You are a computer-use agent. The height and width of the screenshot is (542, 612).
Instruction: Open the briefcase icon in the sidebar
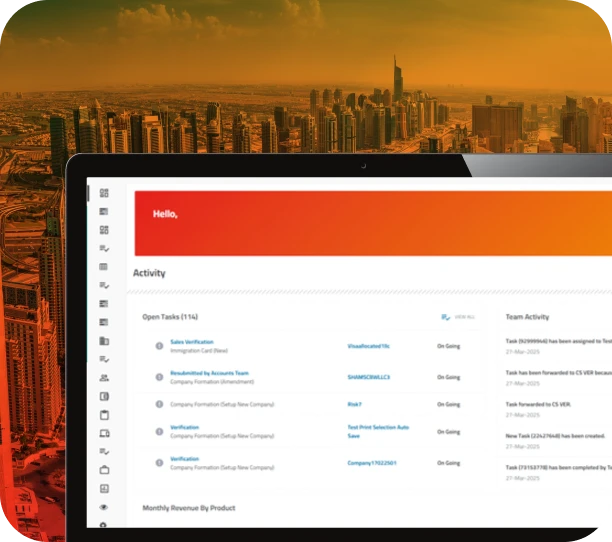[104, 470]
